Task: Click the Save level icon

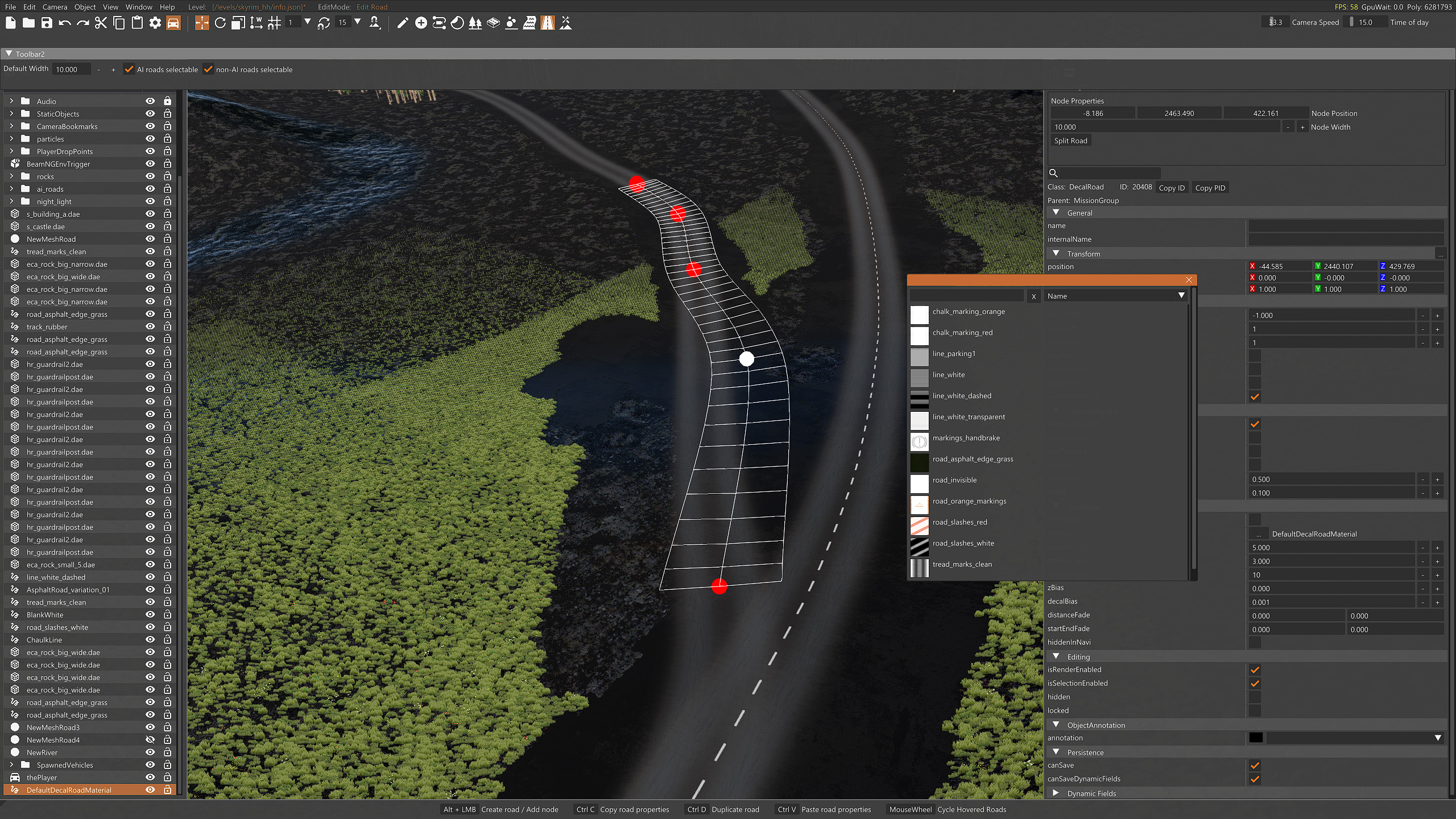Action: point(47,23)
